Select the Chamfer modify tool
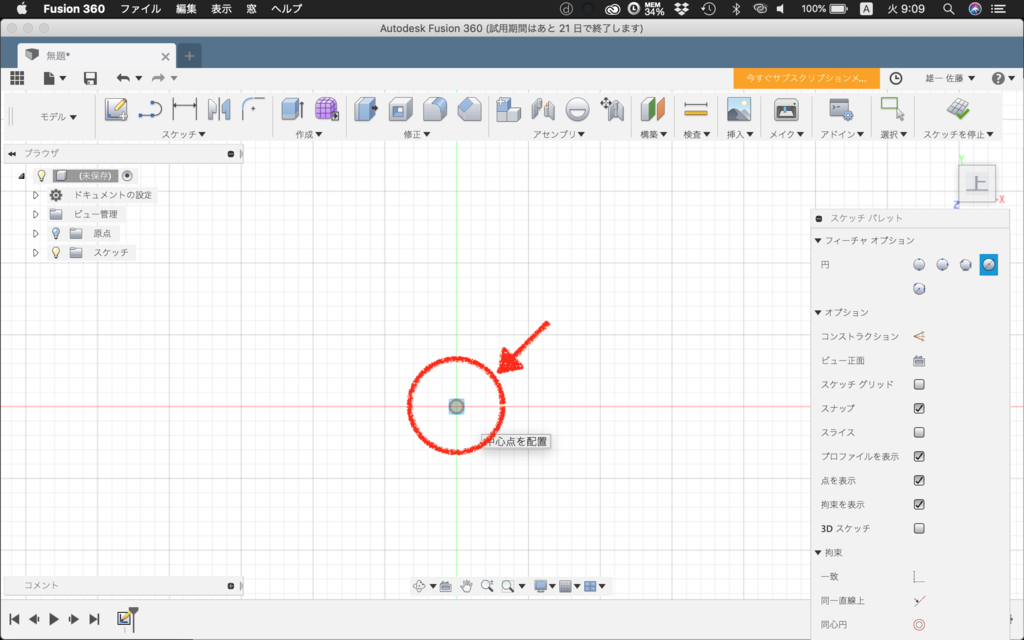The height and width of the screenshot is (640, 1024). [x=469, y=109]
